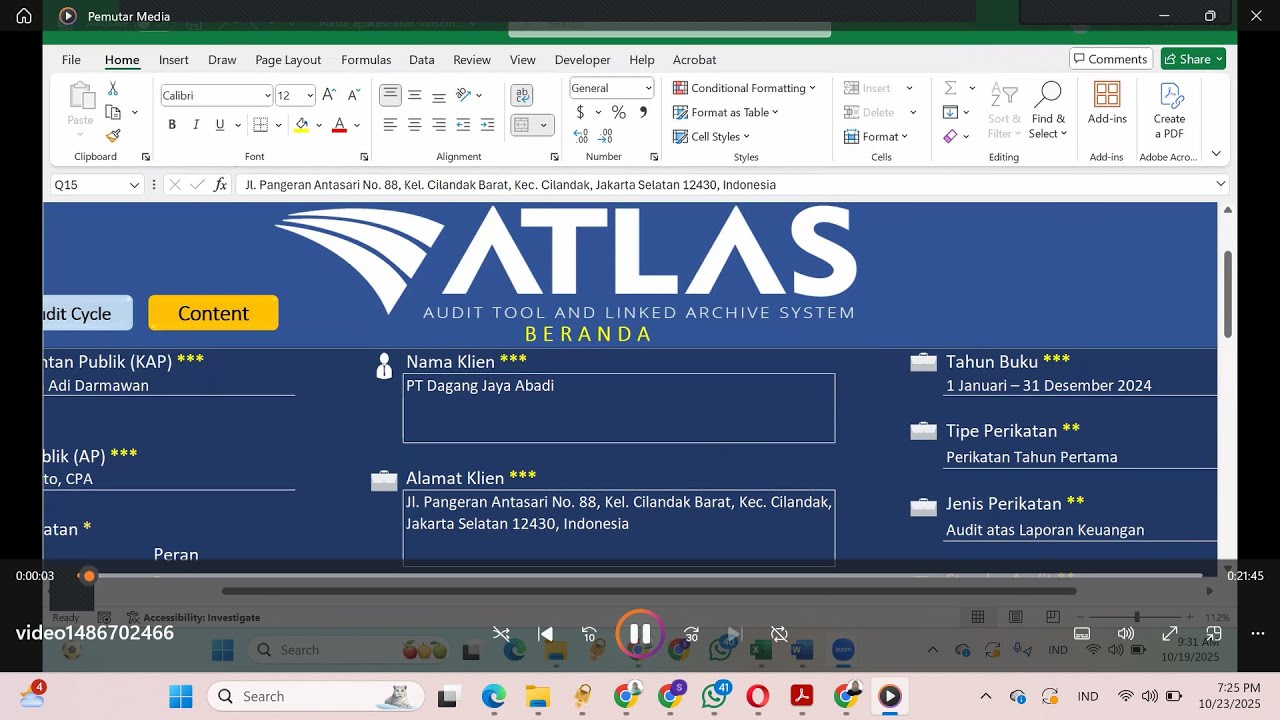Open the Comments button
The image size is (1280, 720).
tap(1111, 59)
